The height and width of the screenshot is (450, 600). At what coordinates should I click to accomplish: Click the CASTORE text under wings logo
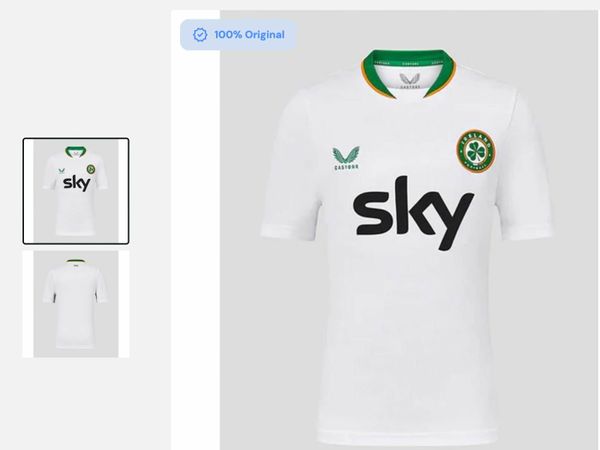pyautogui.click(x=346, y=167)
